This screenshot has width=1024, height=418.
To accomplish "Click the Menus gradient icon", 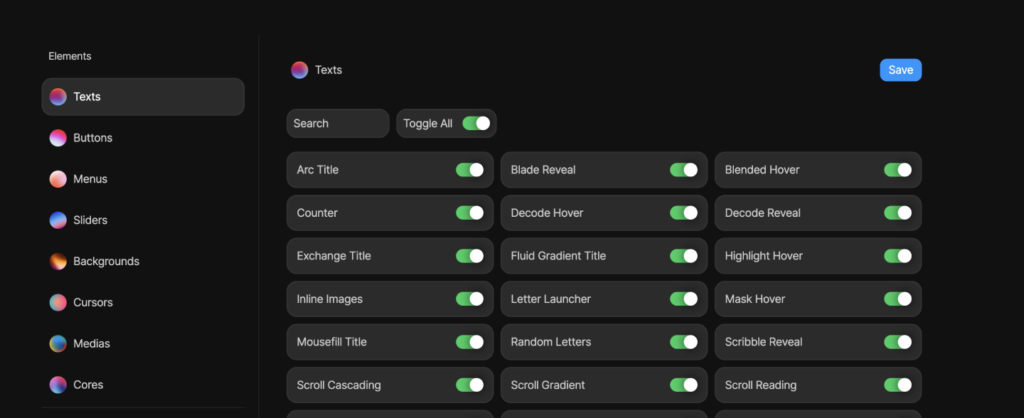I will [58, 179].
